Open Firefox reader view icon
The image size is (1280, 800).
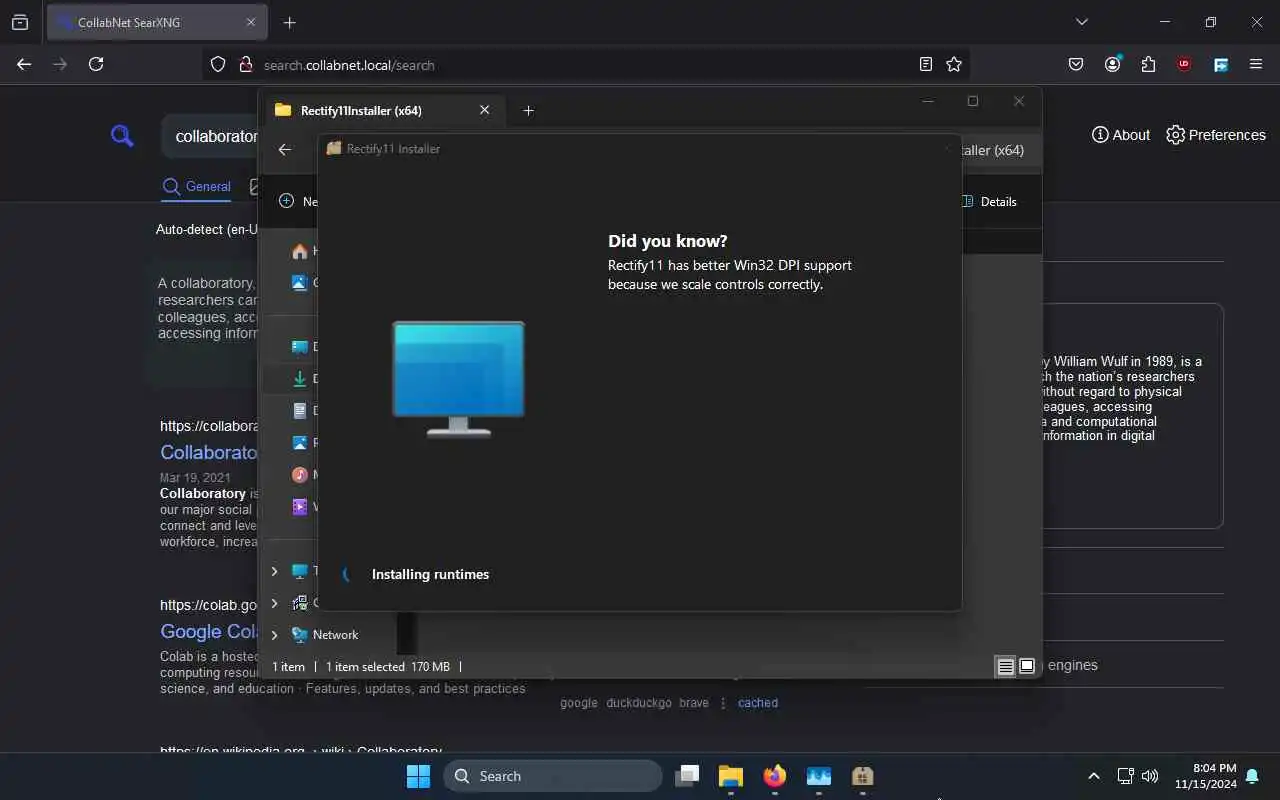pyautogui.click(x=926, y=64)
